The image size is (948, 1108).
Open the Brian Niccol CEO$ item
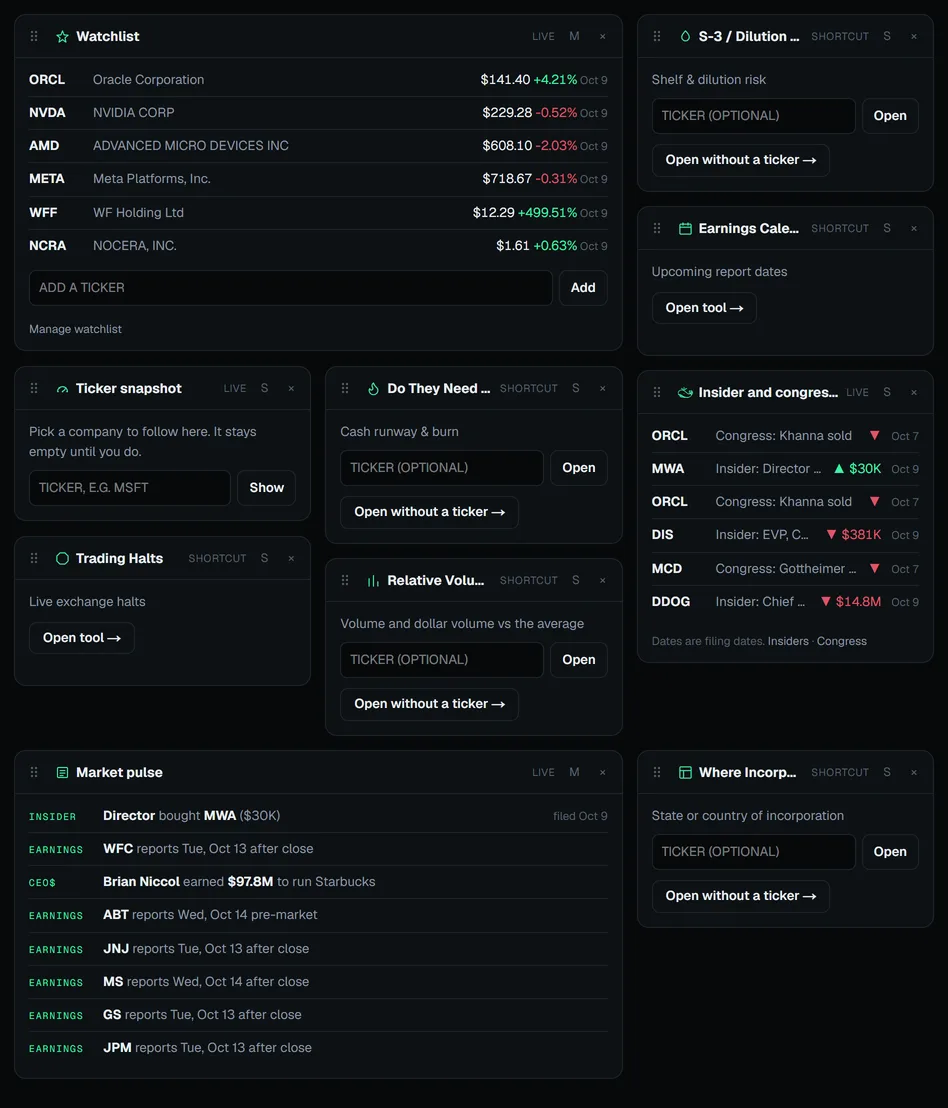pos(318,882)
